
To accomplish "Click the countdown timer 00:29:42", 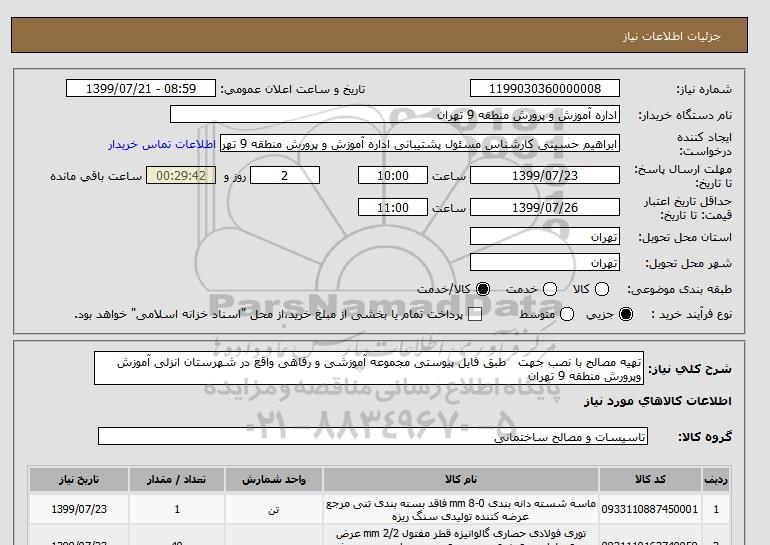I will [x=181, y=175].
